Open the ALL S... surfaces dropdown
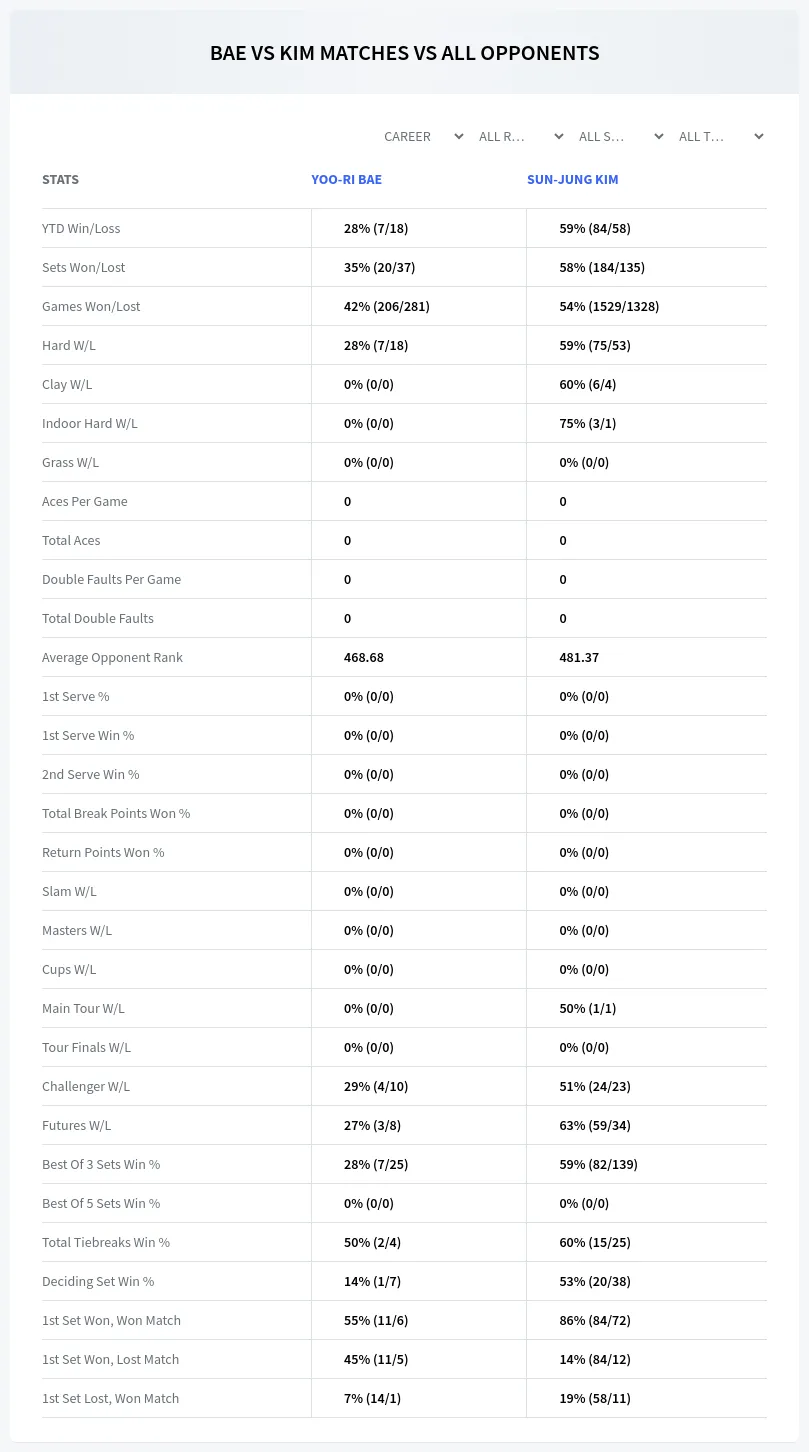The height and width of the screenshot is (1452, 809). pyautogui.click(x=621, y=136)
